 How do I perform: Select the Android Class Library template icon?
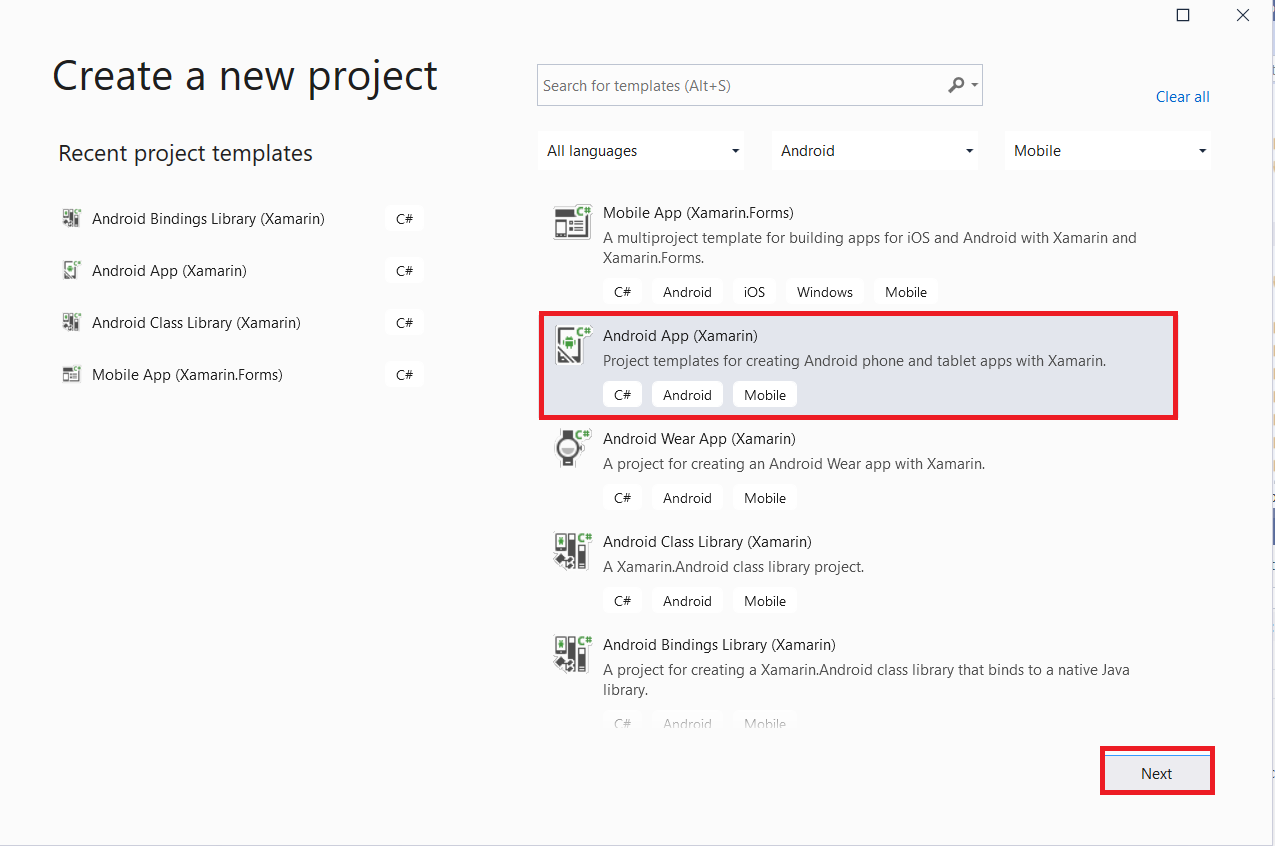[573, 551]
